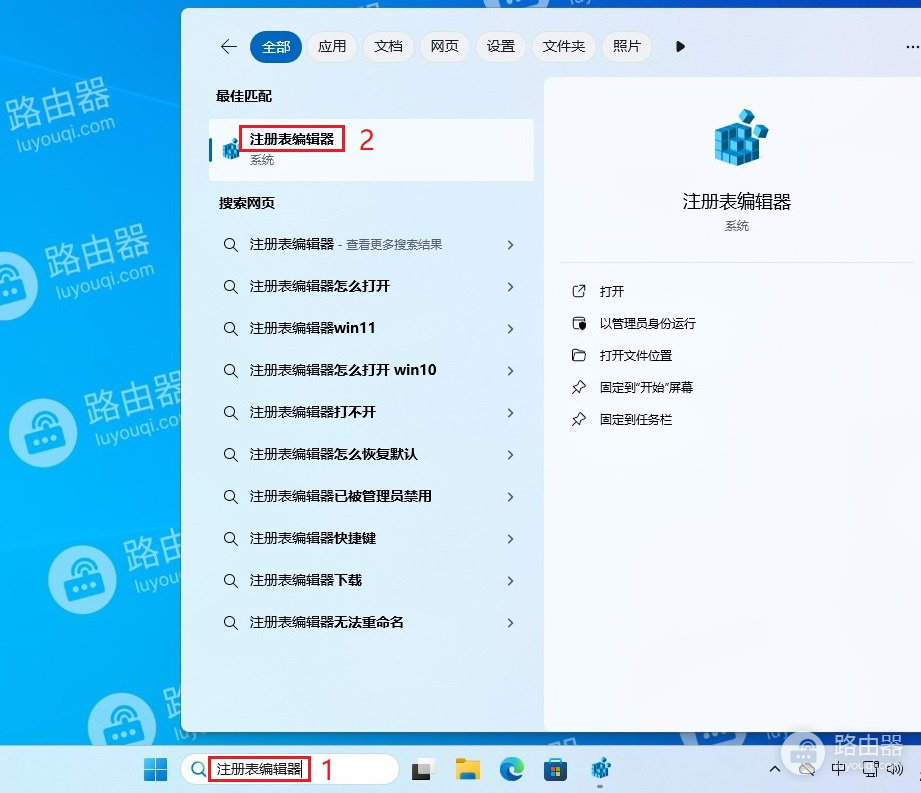This screenshot has height=793, width=921.
Task: Choose 打开文件位置
Action: tap(636, 355)
